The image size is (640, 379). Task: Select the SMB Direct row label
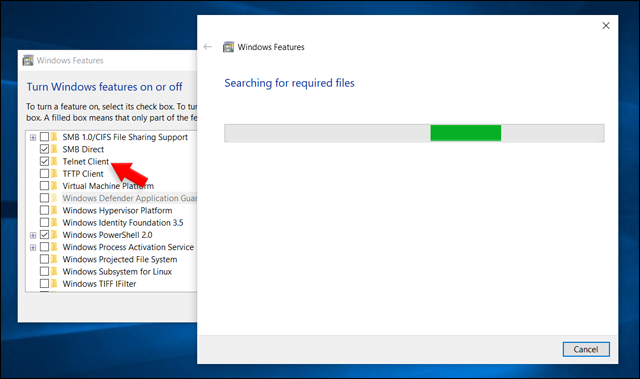[x=83, y=149]
